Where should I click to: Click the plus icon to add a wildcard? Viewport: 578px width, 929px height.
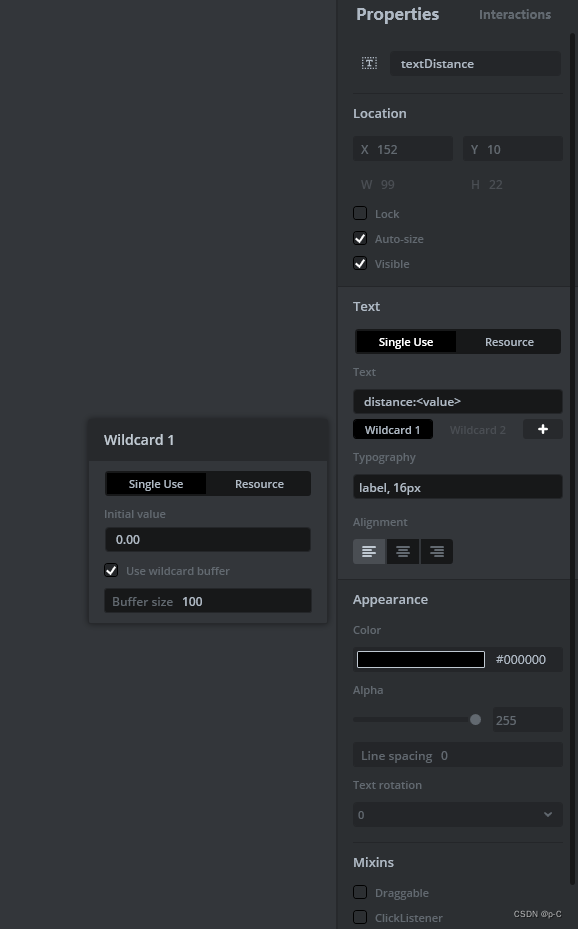click(542, 429)
